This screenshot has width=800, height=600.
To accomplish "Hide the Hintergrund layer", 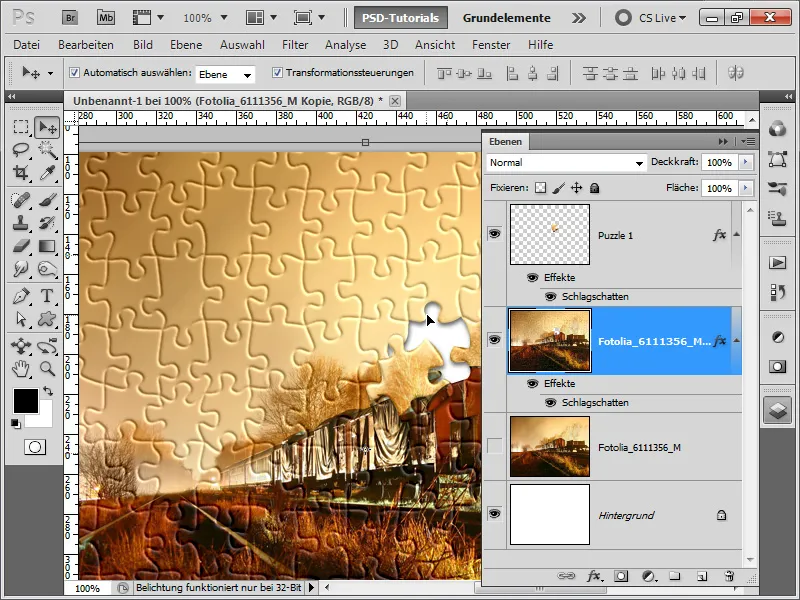I will pos(494,514).
